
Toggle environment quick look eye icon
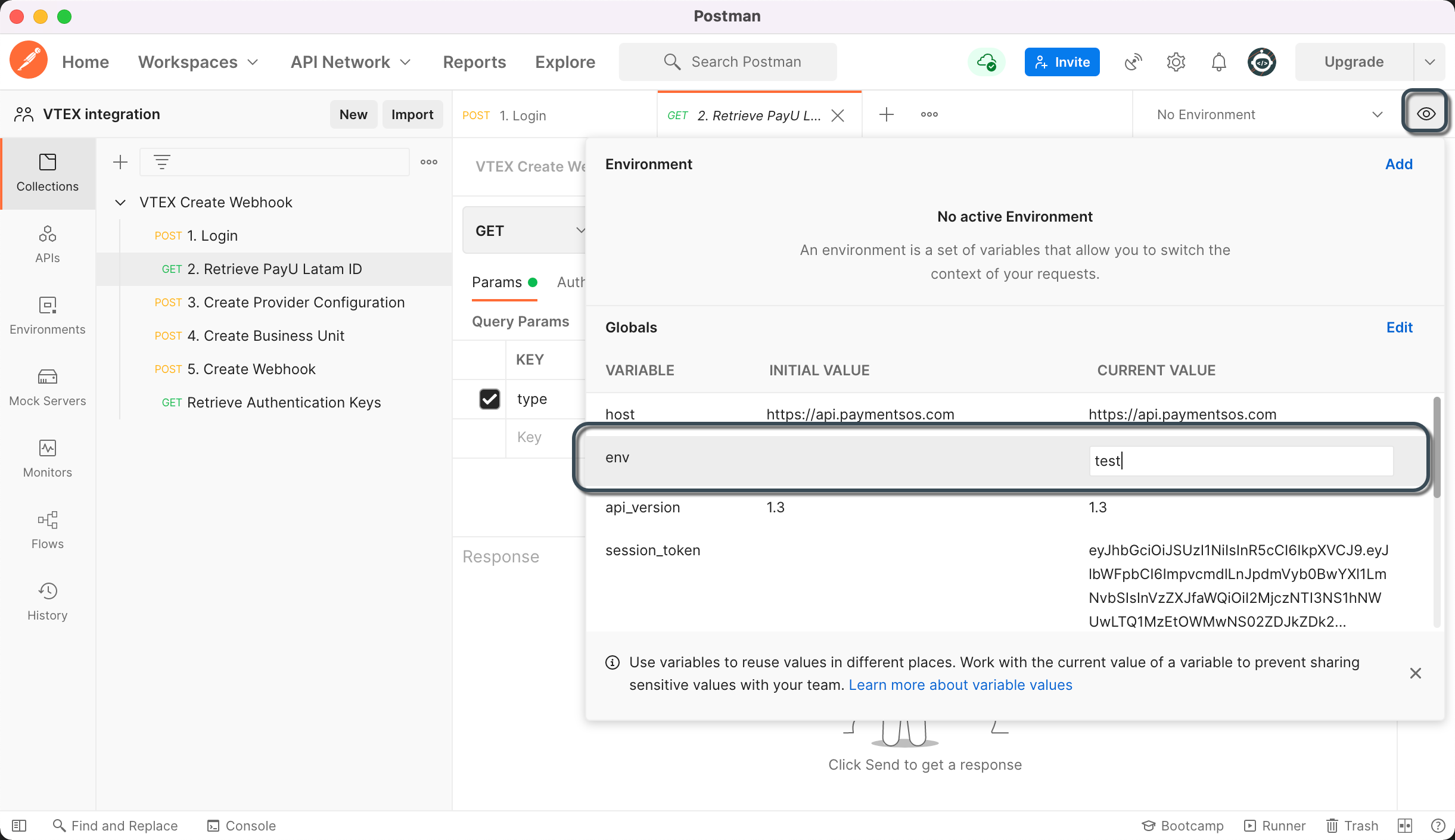pyautogui.click(x=1426, y=113)
